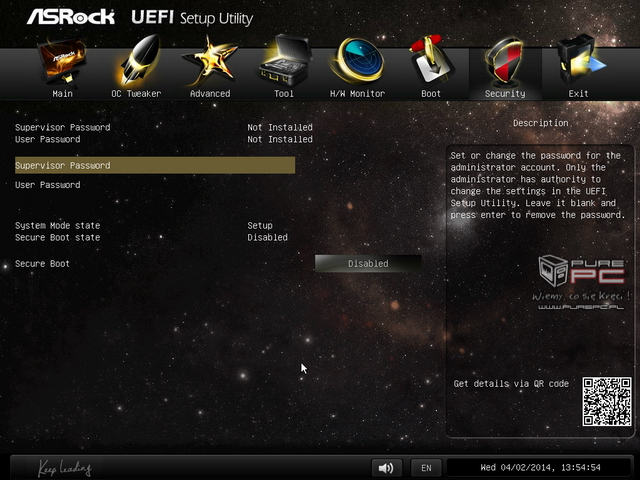Image resolution: width=640 pixels, height=480 pixels.
Task: Select the User Password option
Action: 48,185
